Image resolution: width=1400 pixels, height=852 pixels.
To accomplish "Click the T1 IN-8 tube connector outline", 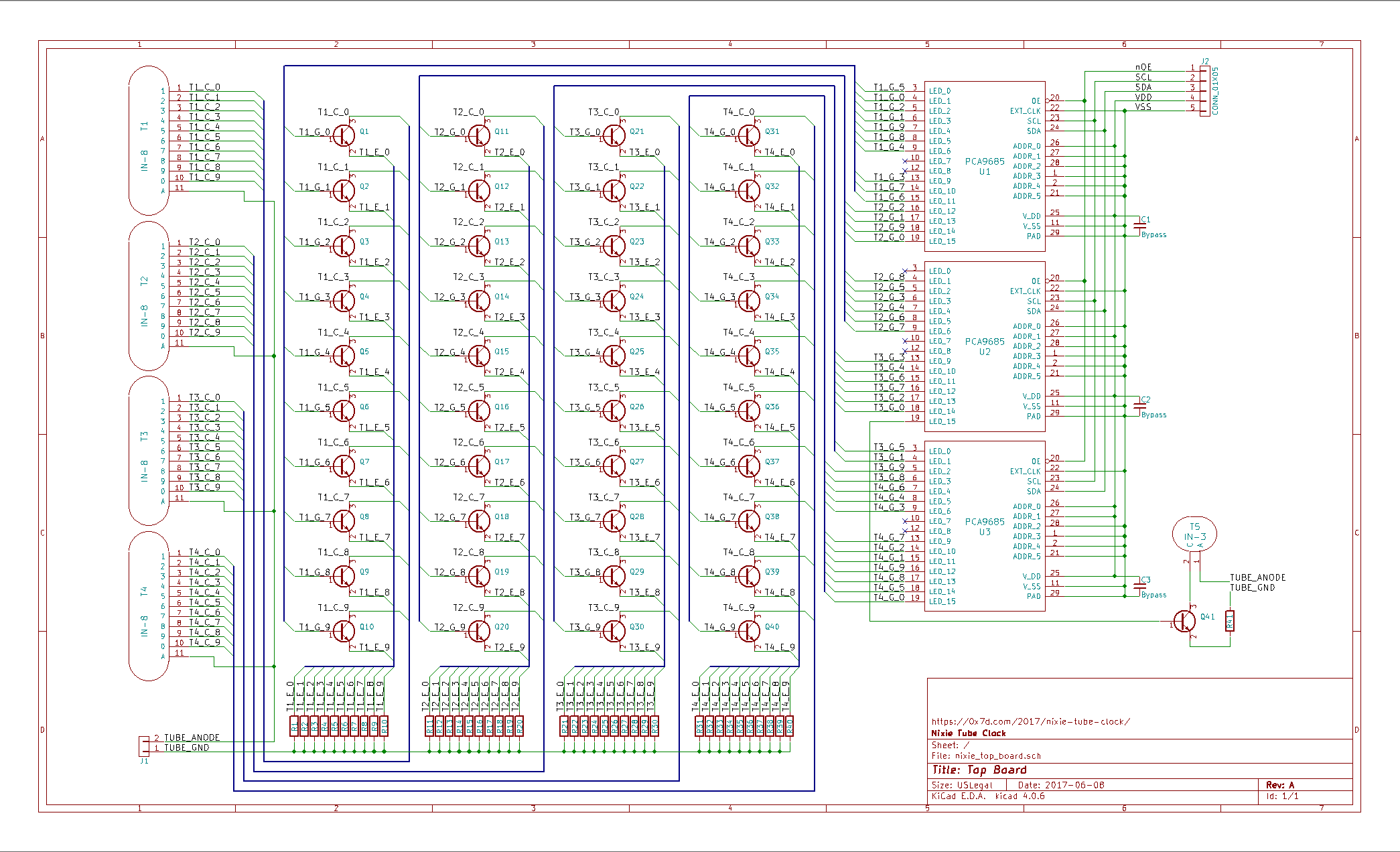I will click(148, 141).
